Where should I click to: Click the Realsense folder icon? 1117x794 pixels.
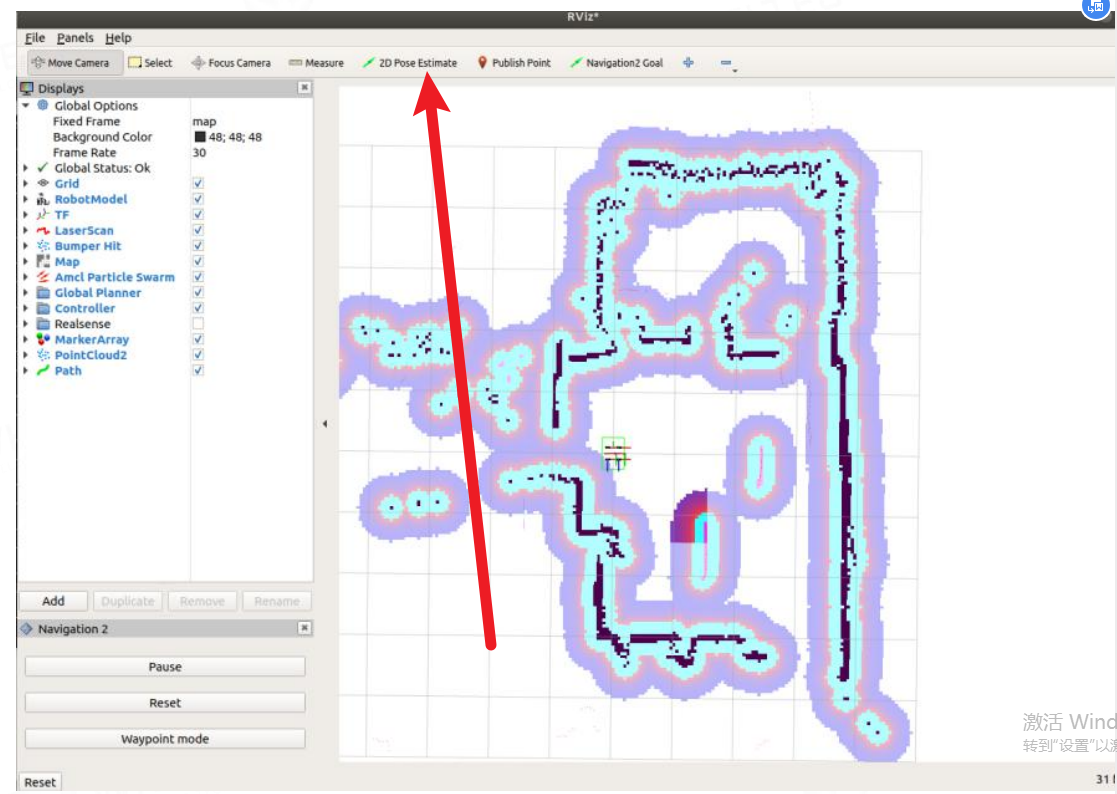point(43,324)
